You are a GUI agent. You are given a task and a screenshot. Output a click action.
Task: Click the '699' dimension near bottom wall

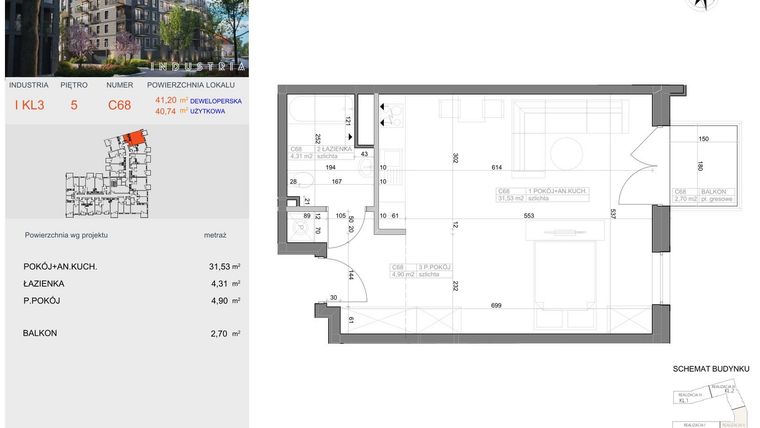point(496,305)
